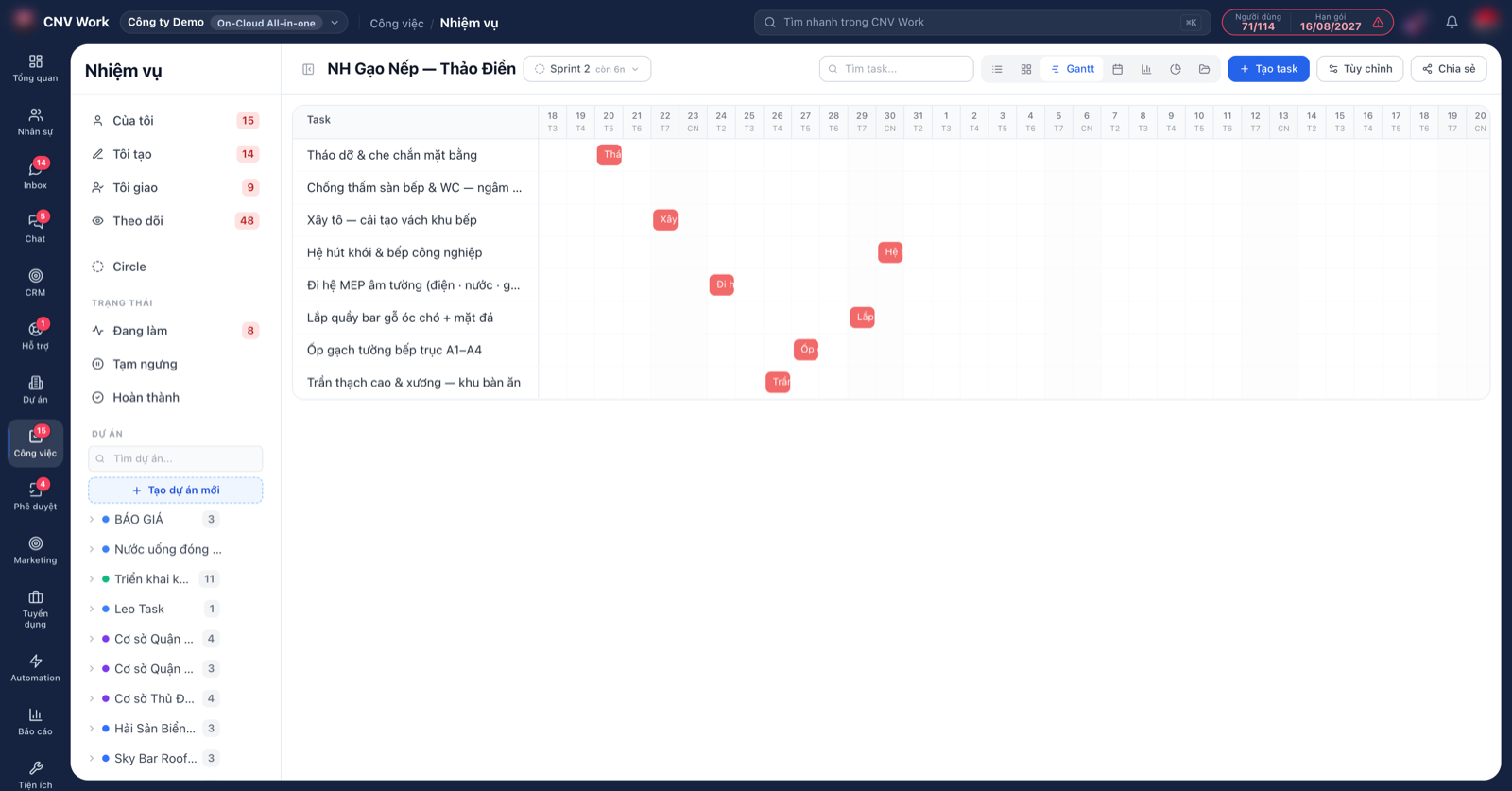The width and height of the screenshot is (1512, 791).
Task: Click Tạo dự án mới button
Action: [x=176, y=490]
